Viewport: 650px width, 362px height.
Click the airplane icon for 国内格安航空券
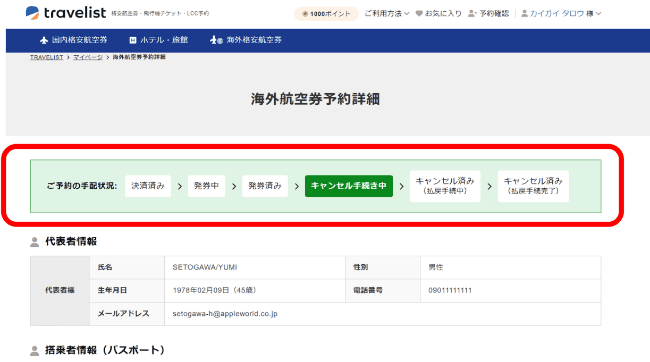pyautogui.click(x=44, y=40)
